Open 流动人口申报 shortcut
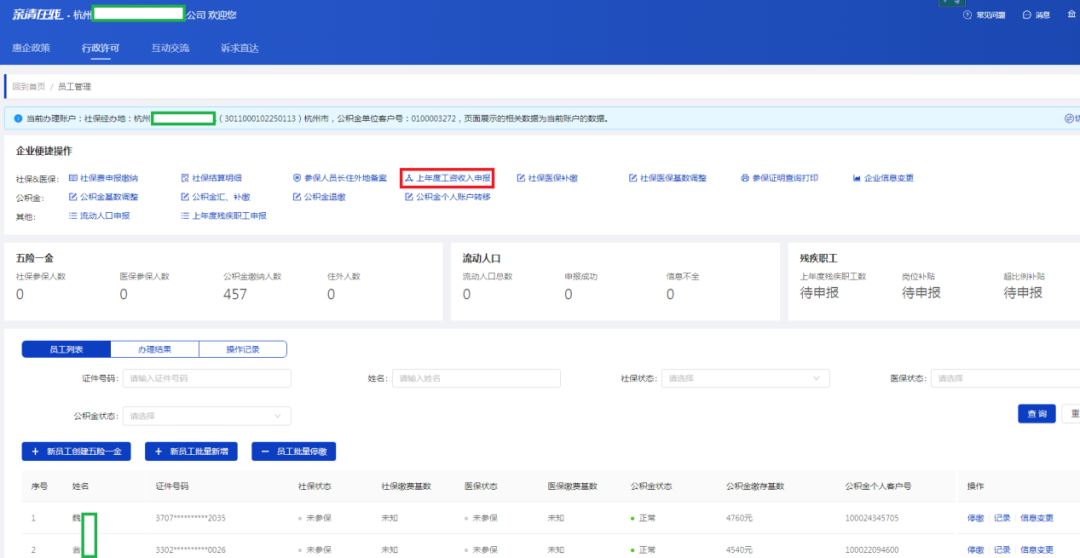 pos(104,216)
